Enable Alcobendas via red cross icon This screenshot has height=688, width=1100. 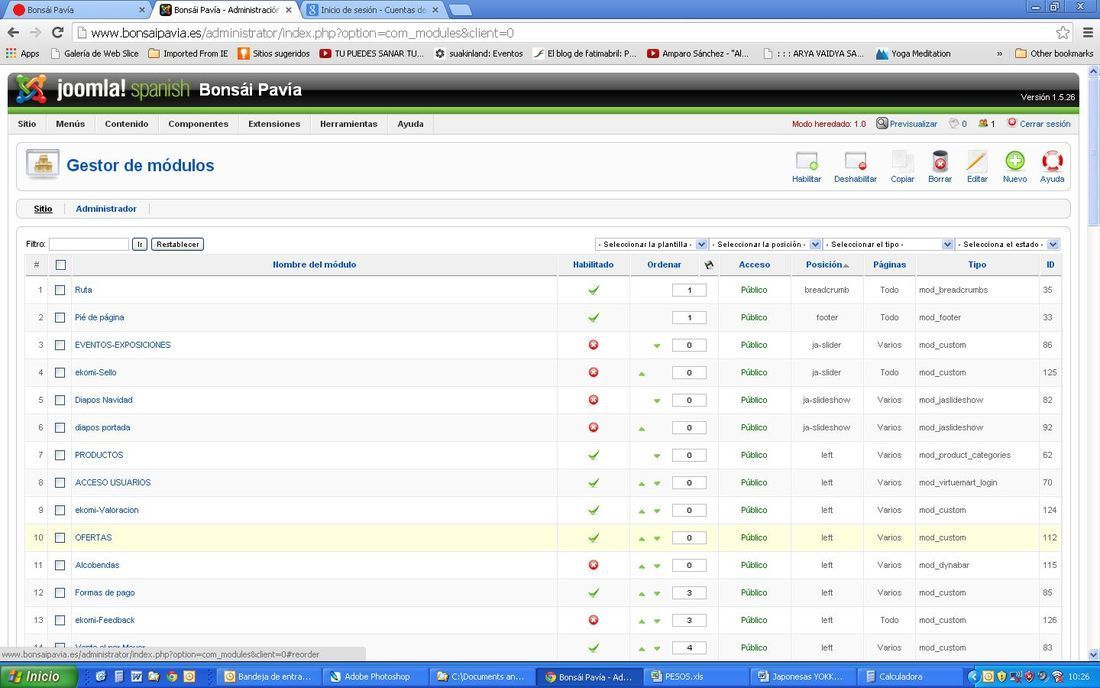(x=593, y=565)
